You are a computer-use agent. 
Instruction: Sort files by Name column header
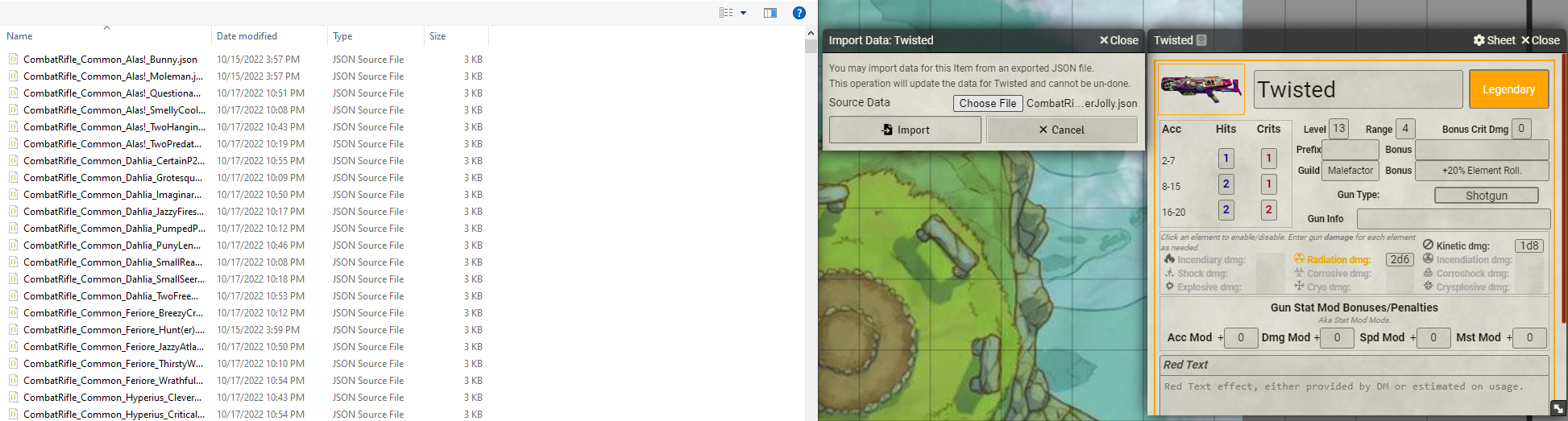[19, 36]
